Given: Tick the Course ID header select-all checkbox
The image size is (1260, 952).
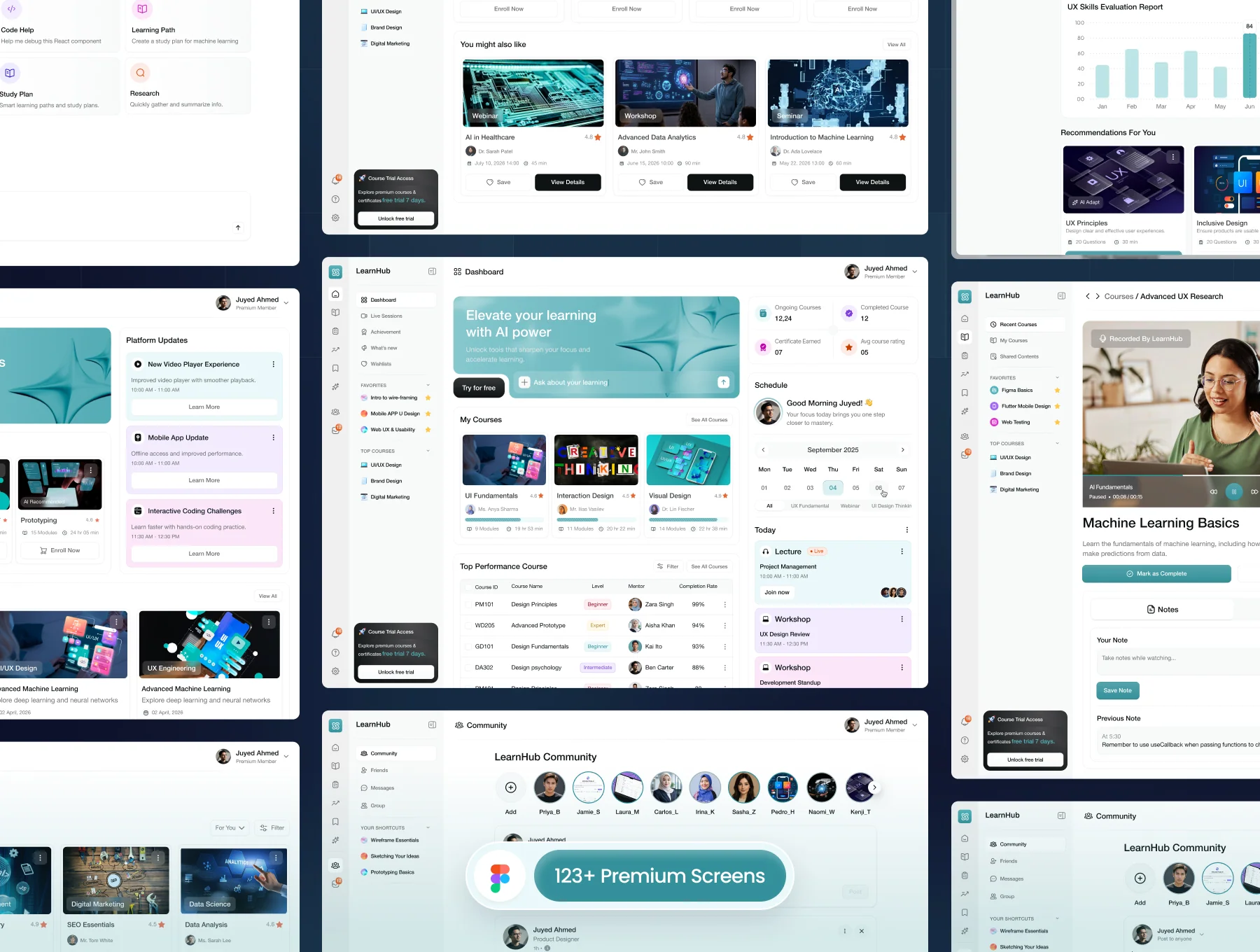Looking at the screenshot, I should click(x=468, y=587).
